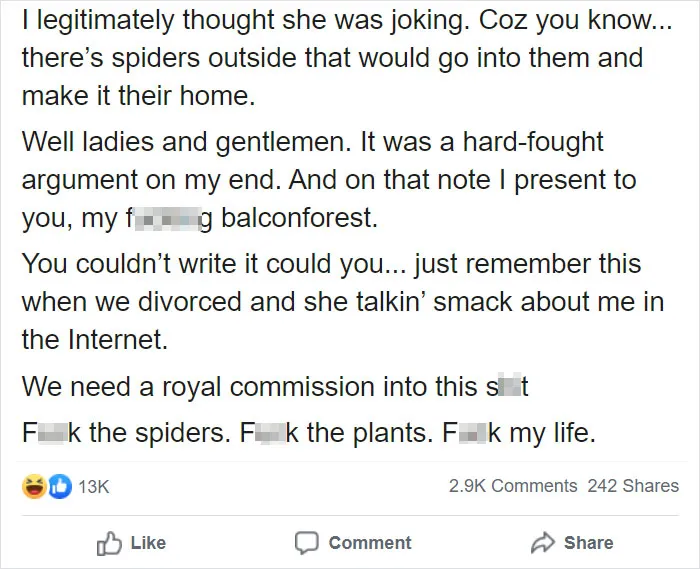Click the Like text label
The width and height of the screenshot is (700, 569).
coord(148,543)
